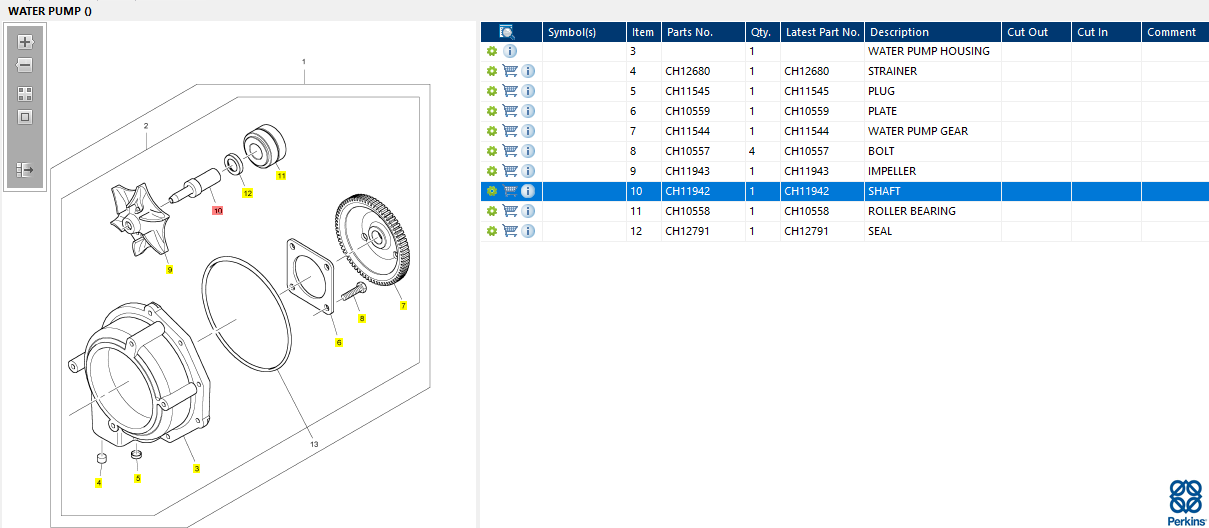Select the SHAFT description in highlighted row

tap(884, 191)
